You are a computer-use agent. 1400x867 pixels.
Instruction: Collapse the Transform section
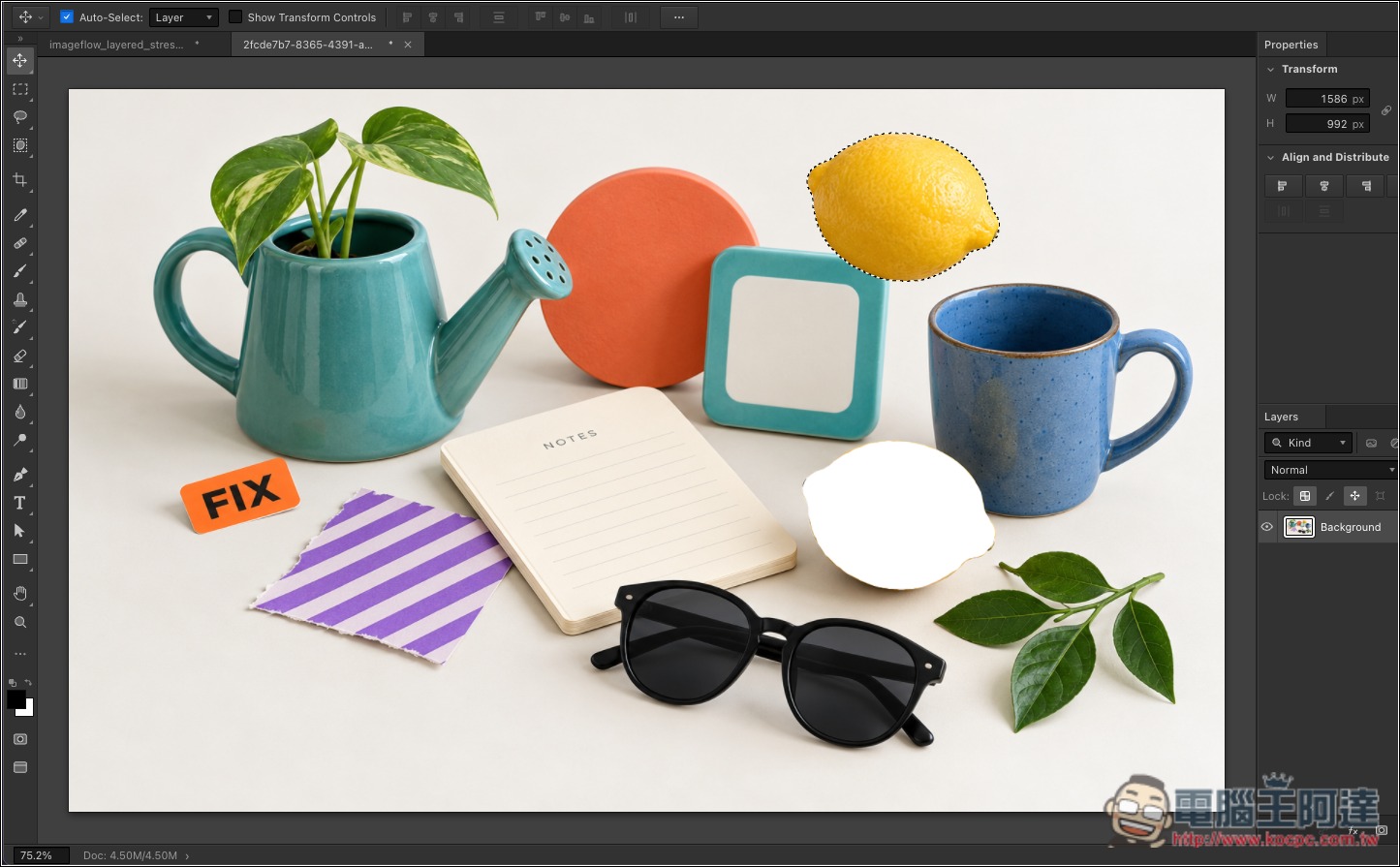point(1270,70)
